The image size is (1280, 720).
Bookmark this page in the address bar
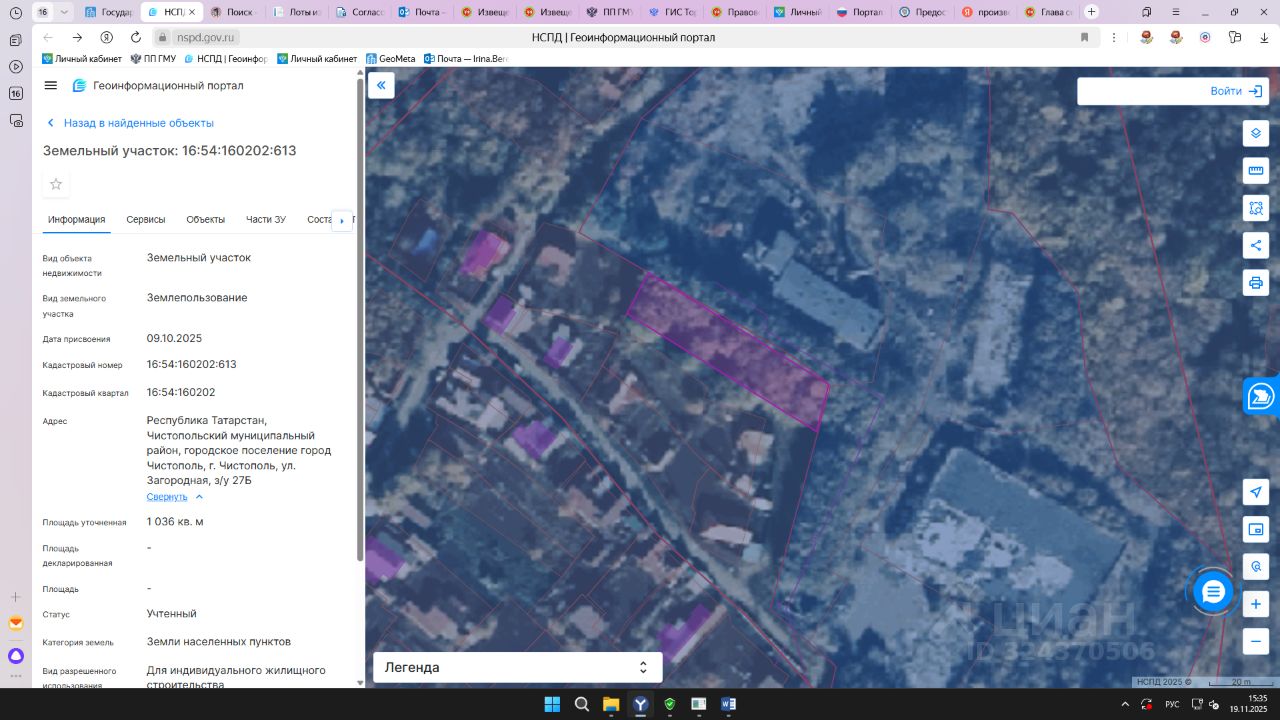pos(1084,37)
